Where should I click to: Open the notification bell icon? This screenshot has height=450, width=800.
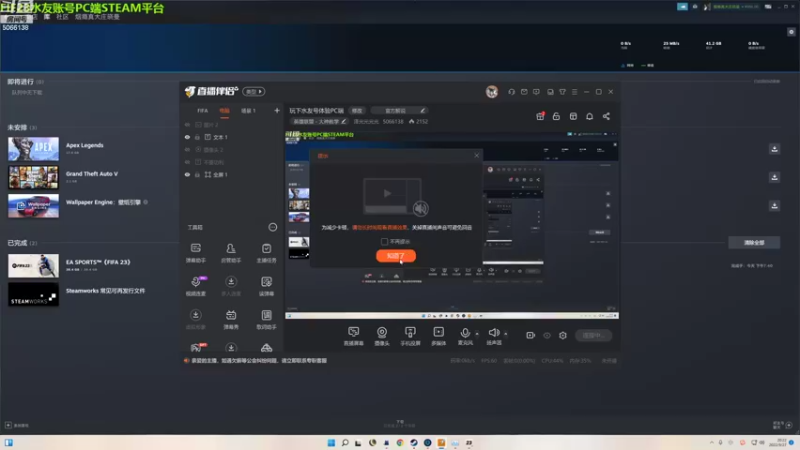coord(589,116)
